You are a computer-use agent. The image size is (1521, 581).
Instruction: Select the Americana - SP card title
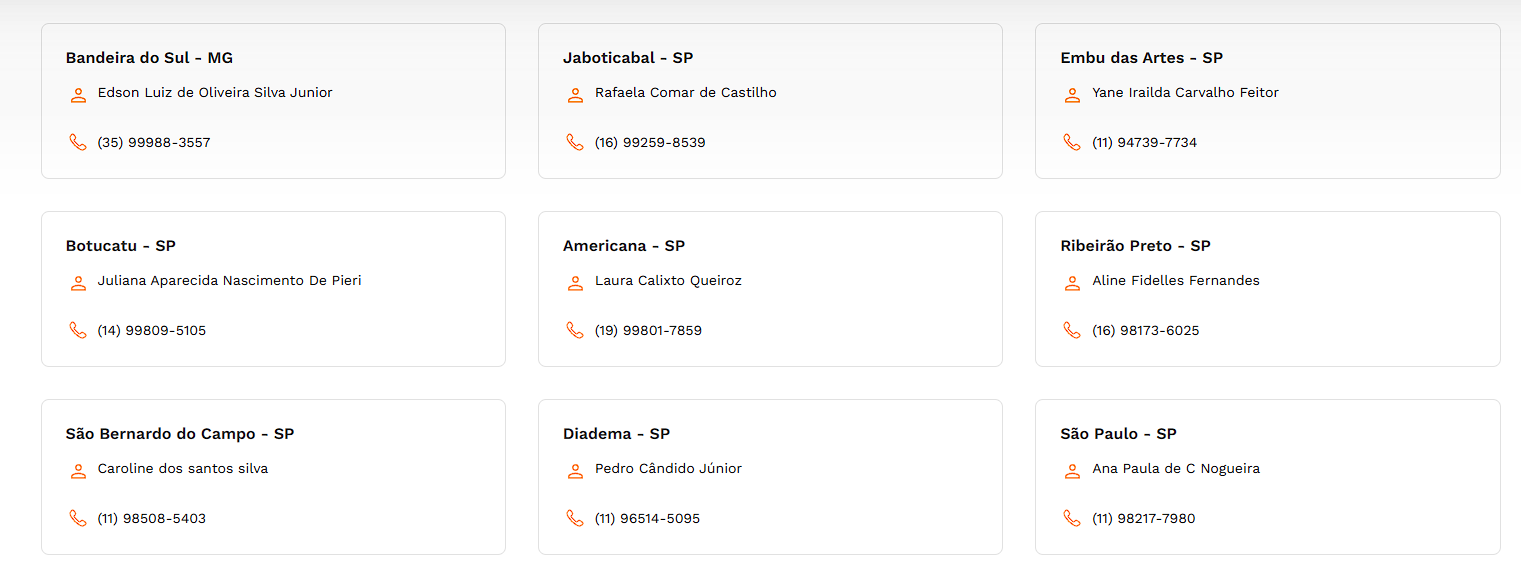pos(624,246)
